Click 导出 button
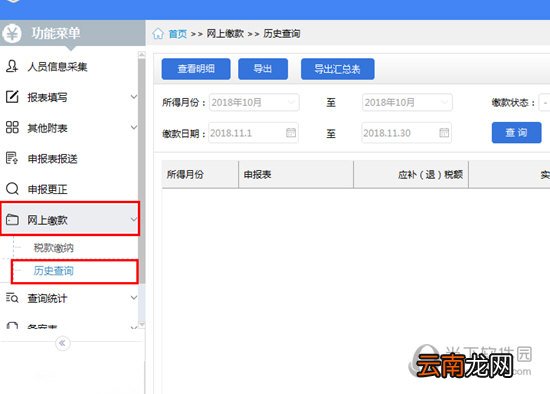Screen dimensions: 550x394 coord(263,69)
